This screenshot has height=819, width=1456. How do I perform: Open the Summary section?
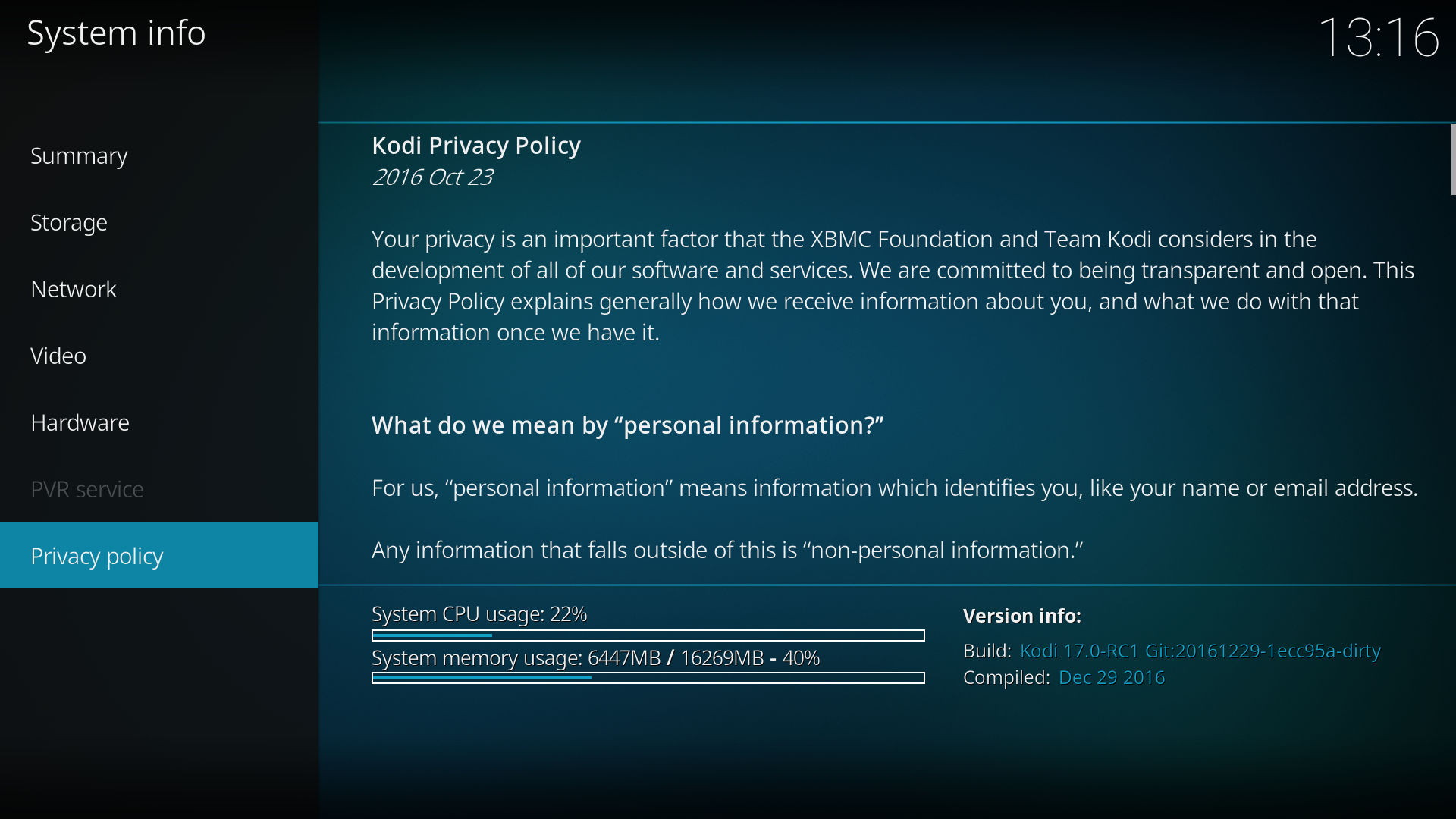pyautogui.click(x=159, y=155)
